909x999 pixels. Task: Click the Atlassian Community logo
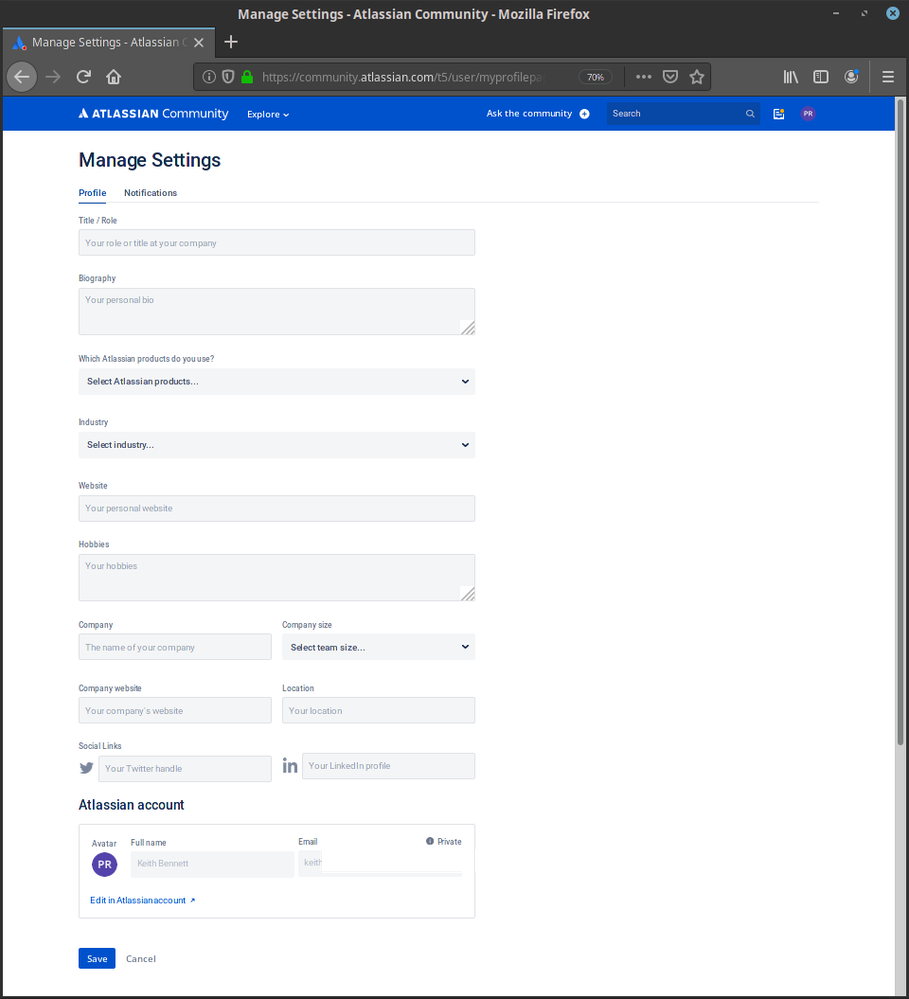(x=154, y=113)
